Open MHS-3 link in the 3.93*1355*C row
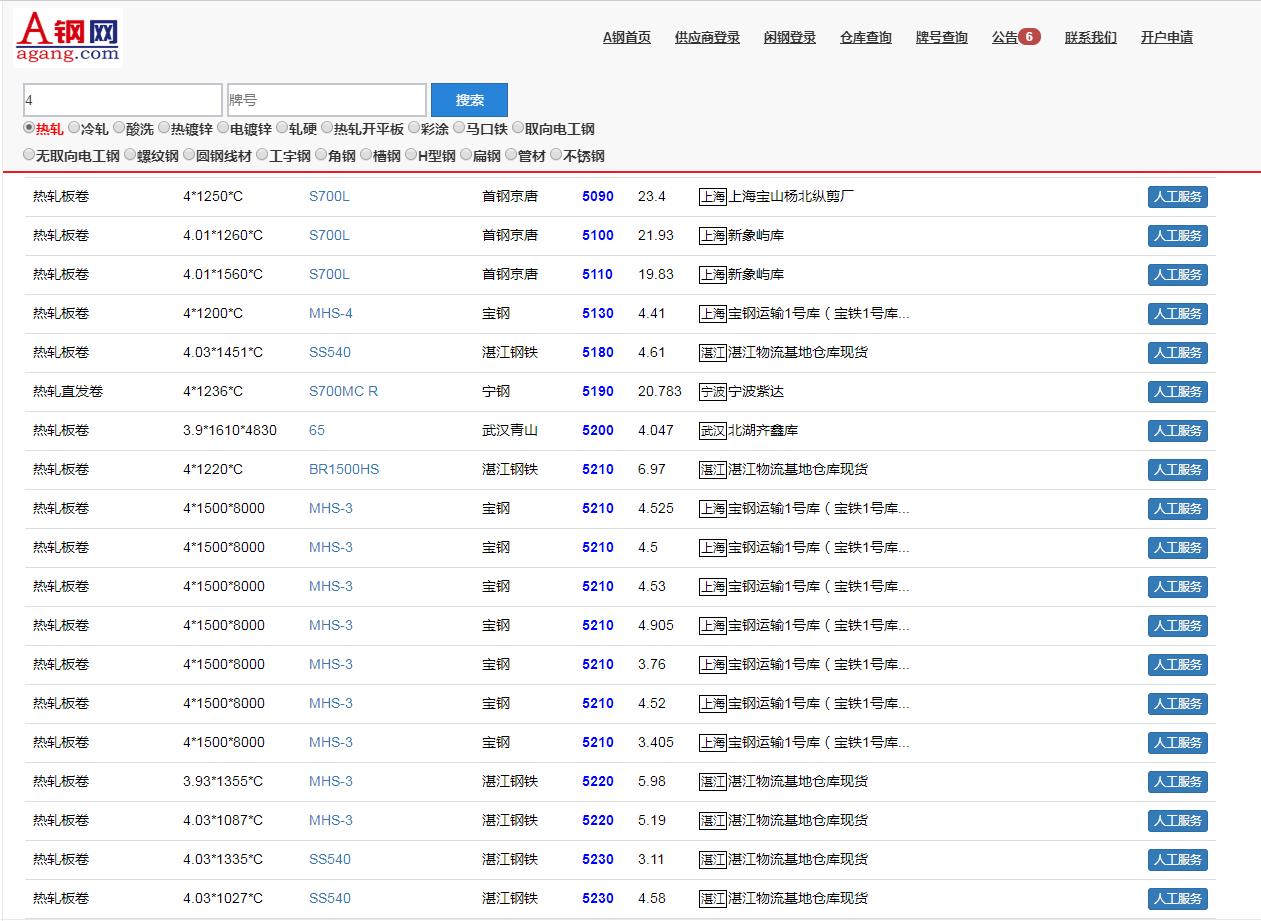1261x921 pixels. point(331,781)
